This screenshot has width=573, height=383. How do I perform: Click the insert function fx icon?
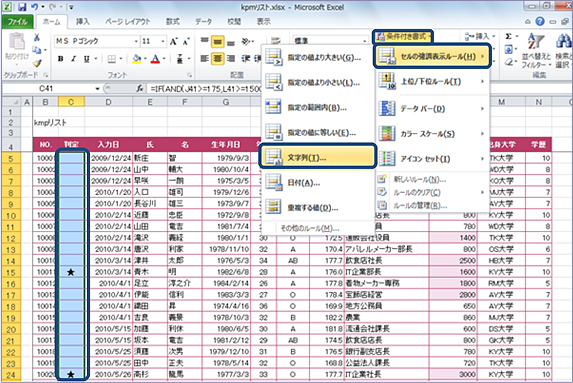[x=140, y=88]
